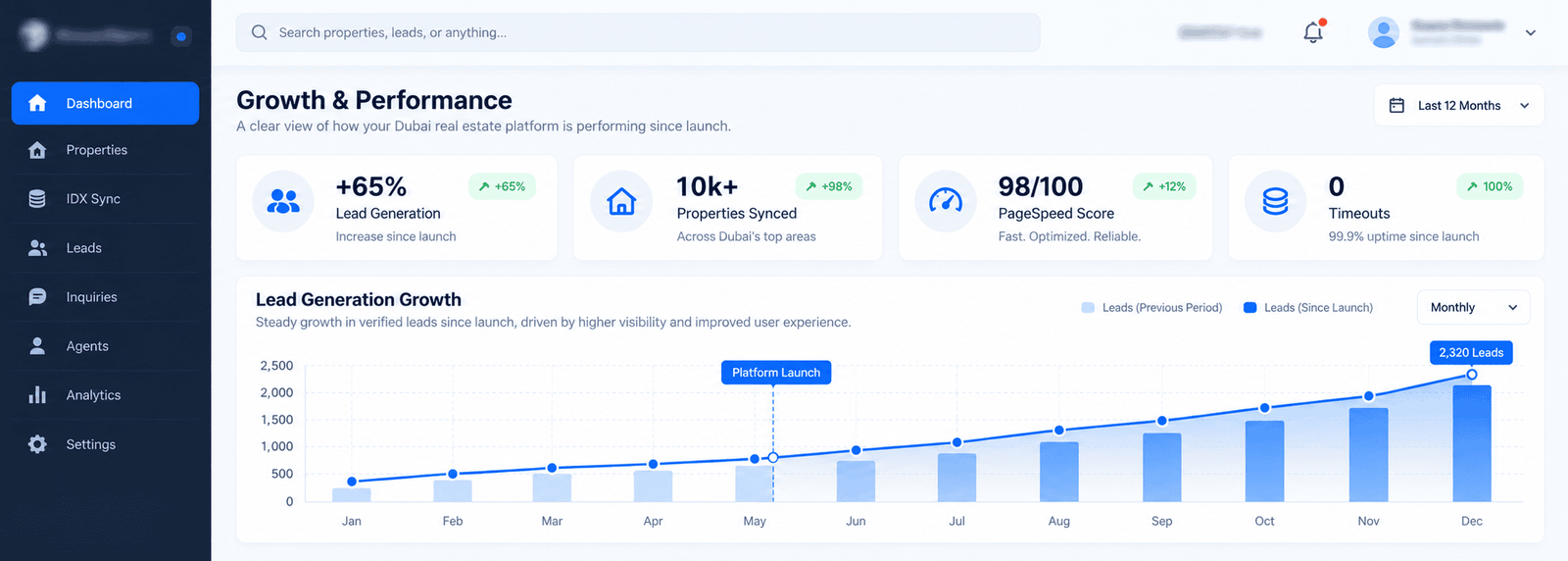Screen dimensions: 1568x561
Task: Open the Agents menu item
Action: [x=105, y=346]
